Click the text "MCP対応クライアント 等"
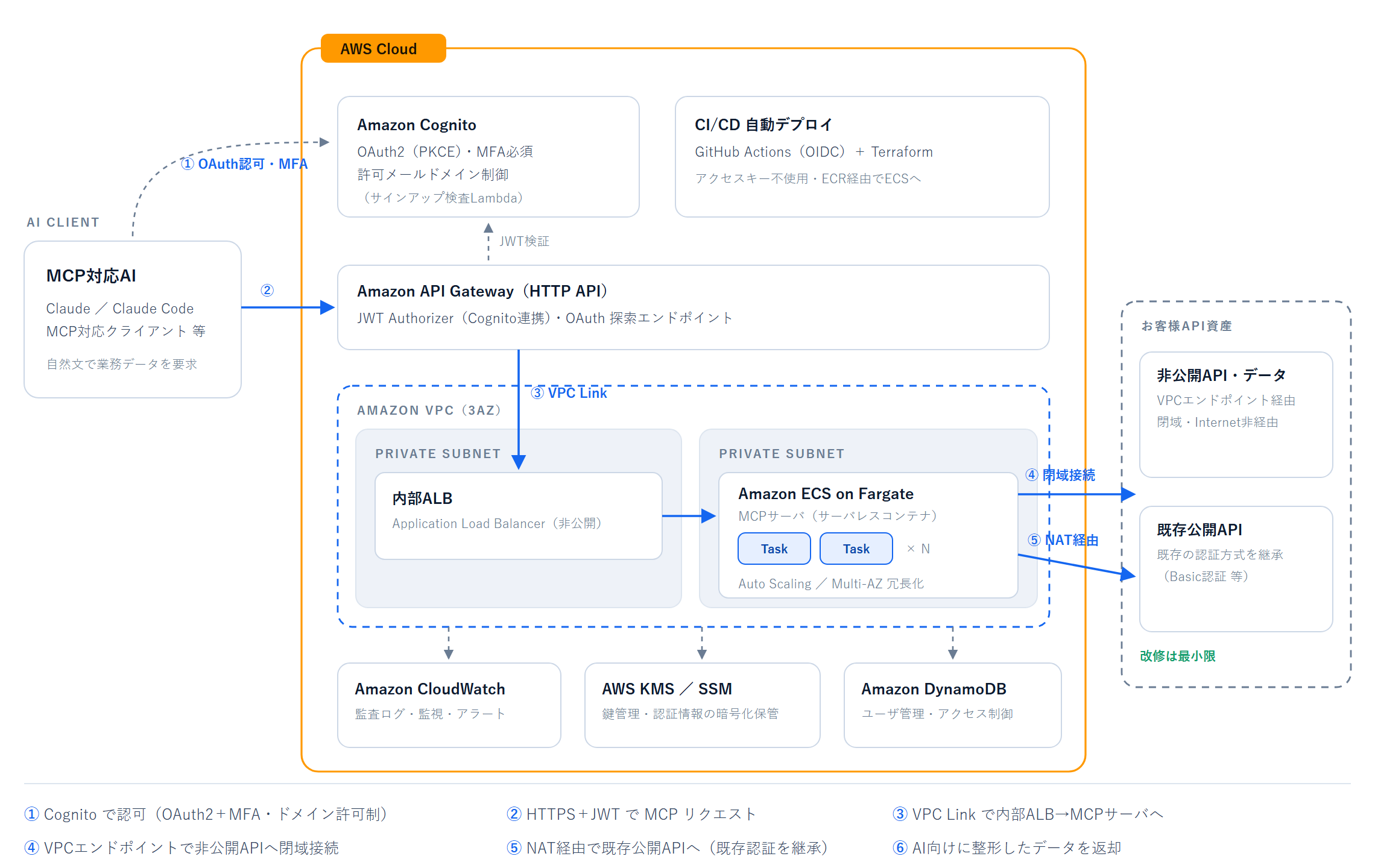The image size is (1375, 868). pyautogui.click(x=126, y=331)
